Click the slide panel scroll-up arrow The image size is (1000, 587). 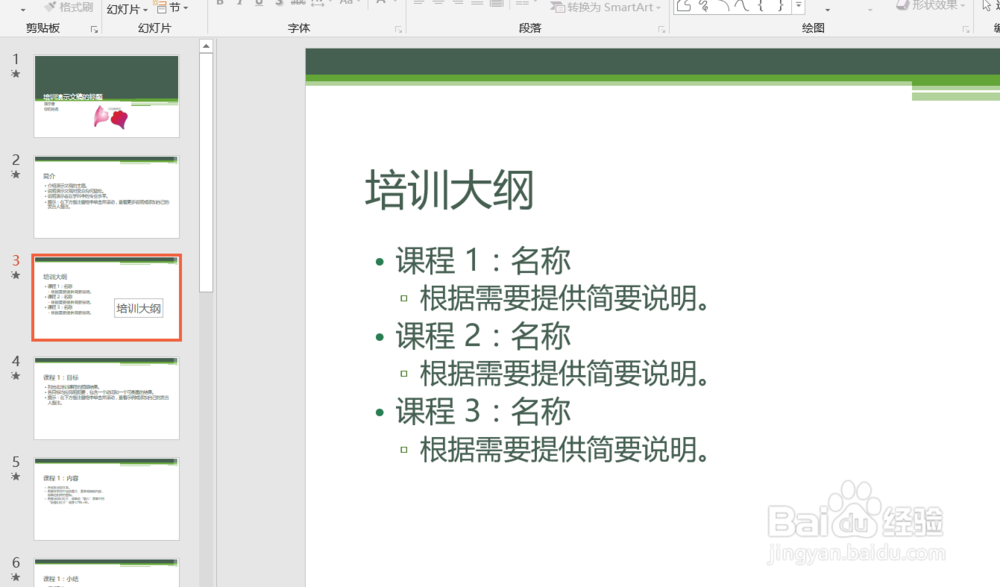206,47
